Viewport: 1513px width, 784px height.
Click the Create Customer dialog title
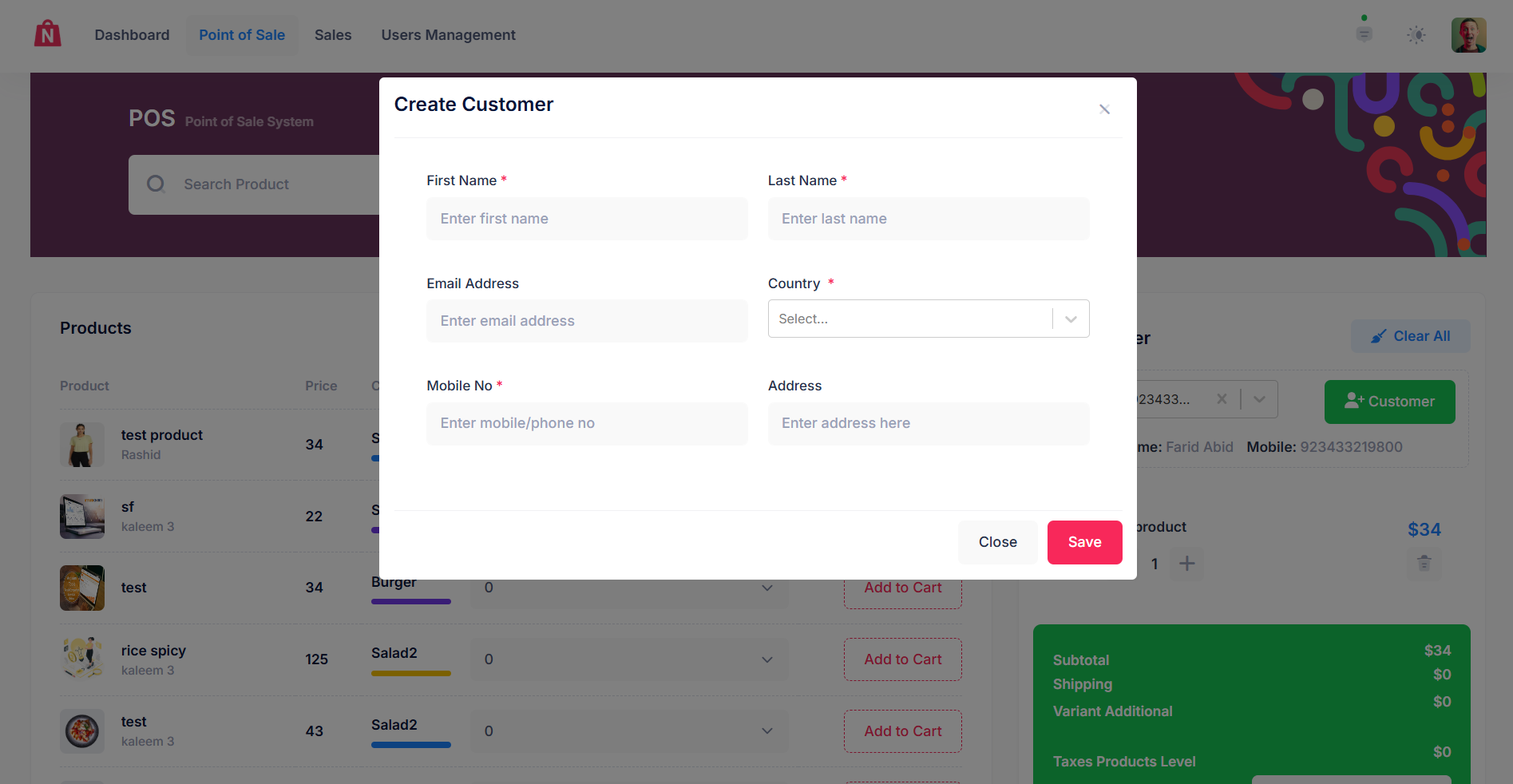pyautogui.click(x=473, y=105)
